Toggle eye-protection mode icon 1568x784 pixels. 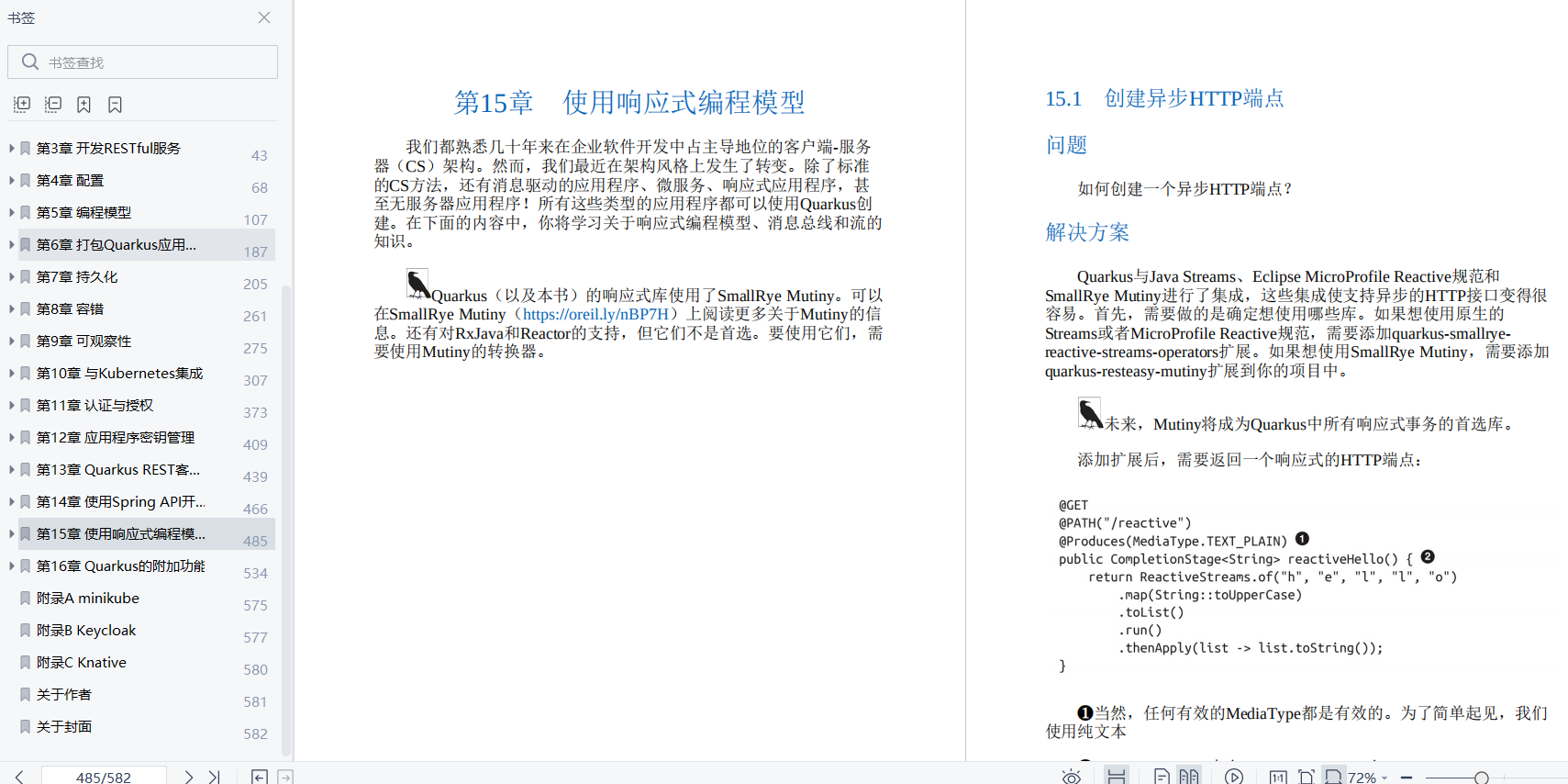(x=1071, y=777)
